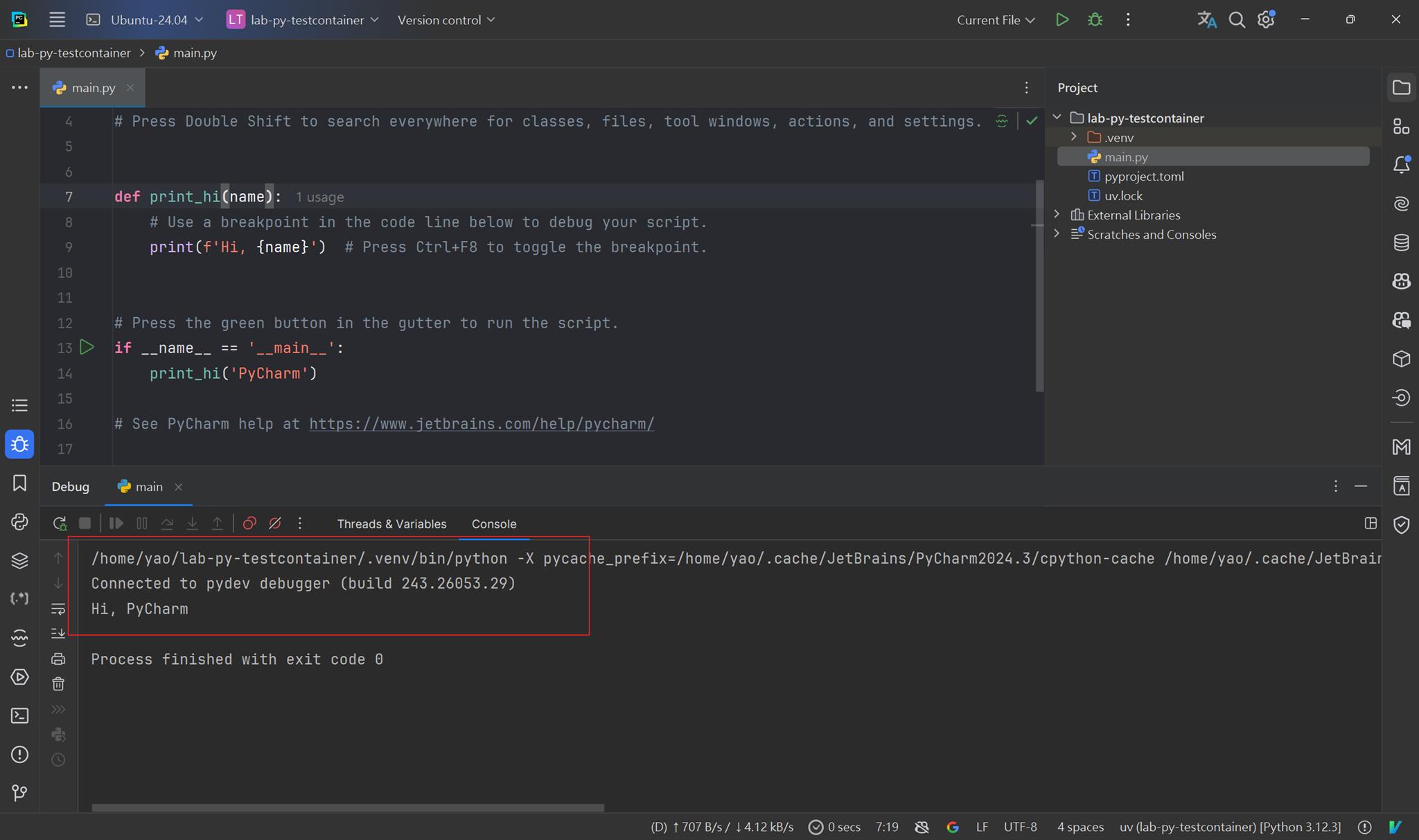Open the Bookmarks tool window
The width and height of the screenshot is (1419, 840).
click(x=19, y=483)
